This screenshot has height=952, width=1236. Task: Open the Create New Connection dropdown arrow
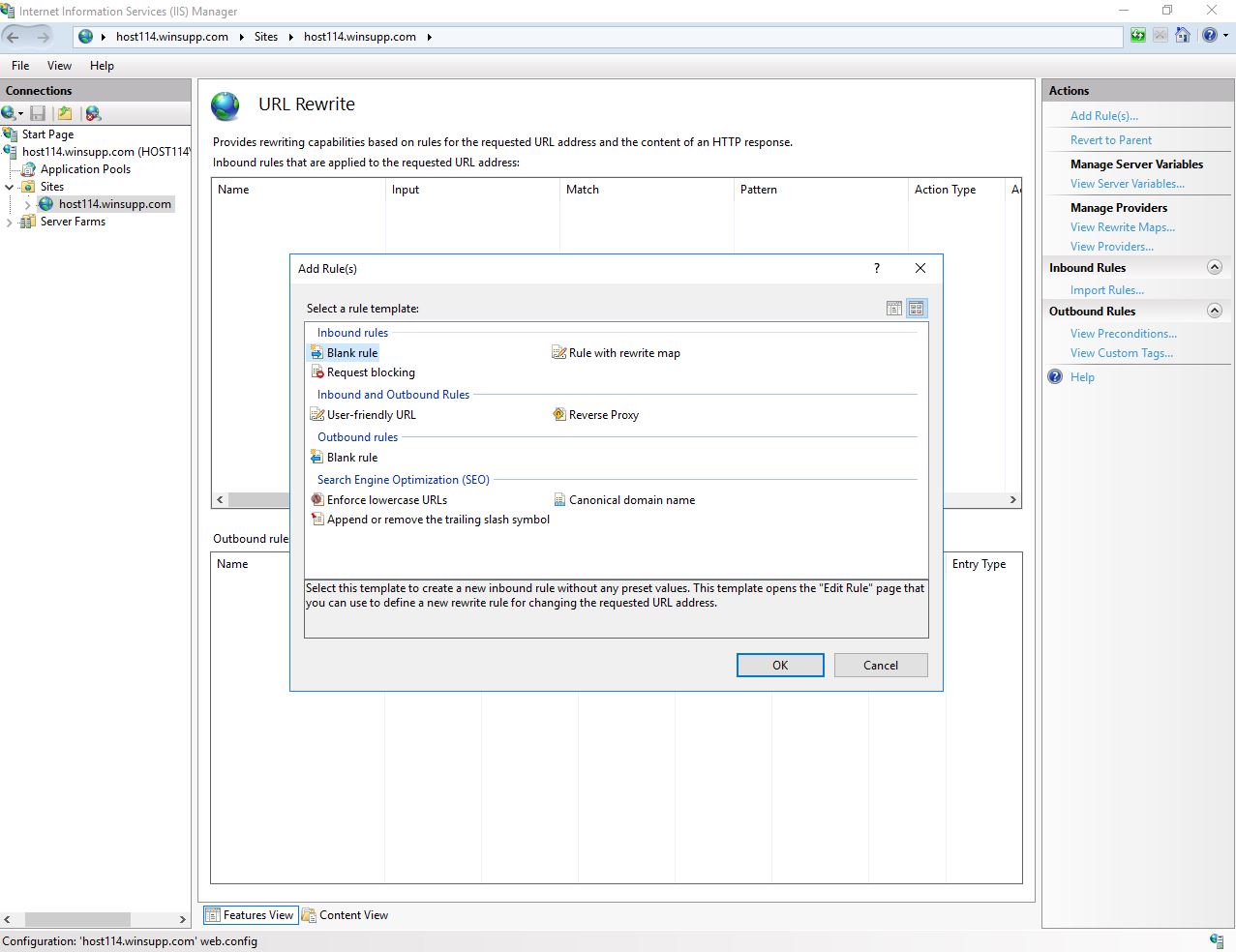click(x=20, y=114)
